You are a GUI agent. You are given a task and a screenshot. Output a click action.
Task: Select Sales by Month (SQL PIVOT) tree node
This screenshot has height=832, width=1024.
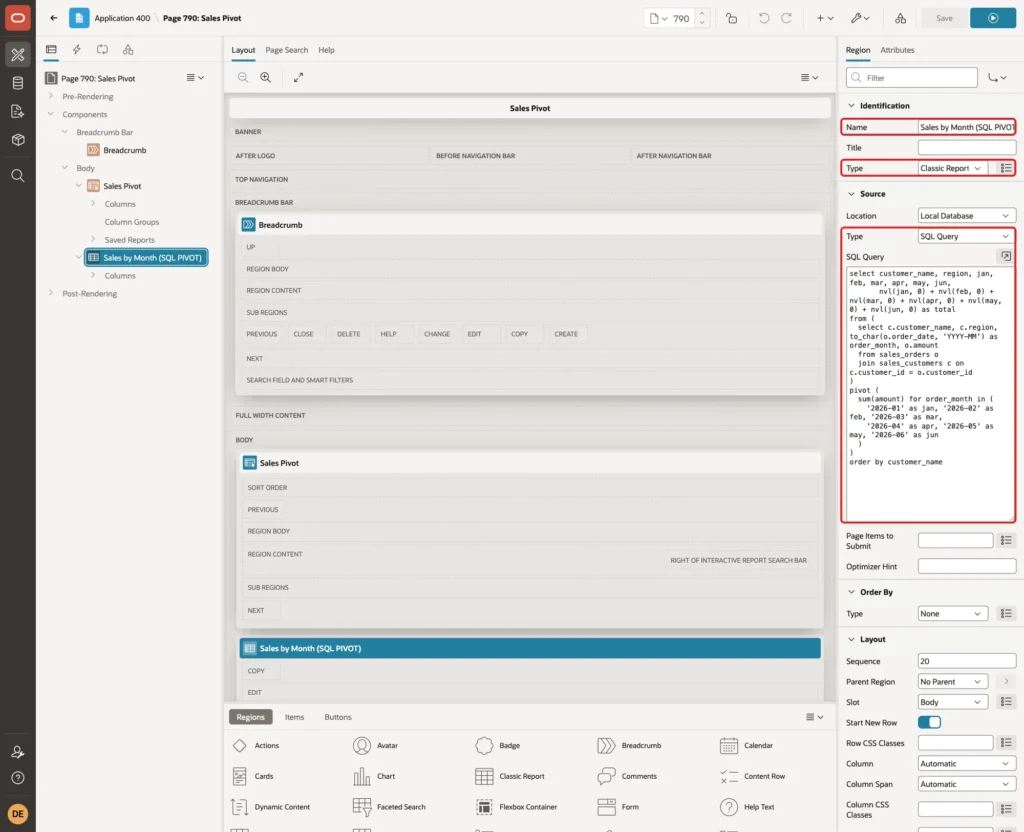146,257
